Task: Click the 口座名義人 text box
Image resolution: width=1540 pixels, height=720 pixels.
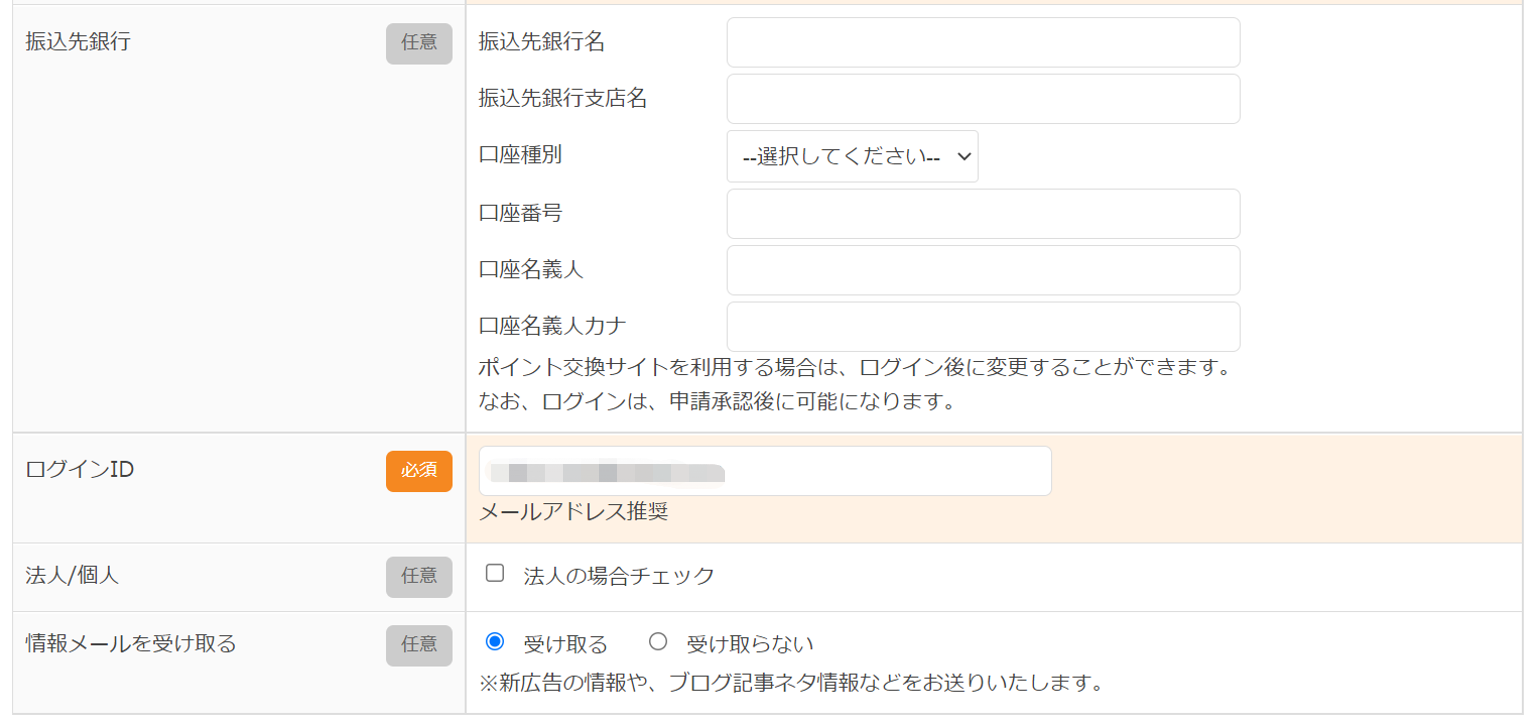Action: click(x=983, y=270)
